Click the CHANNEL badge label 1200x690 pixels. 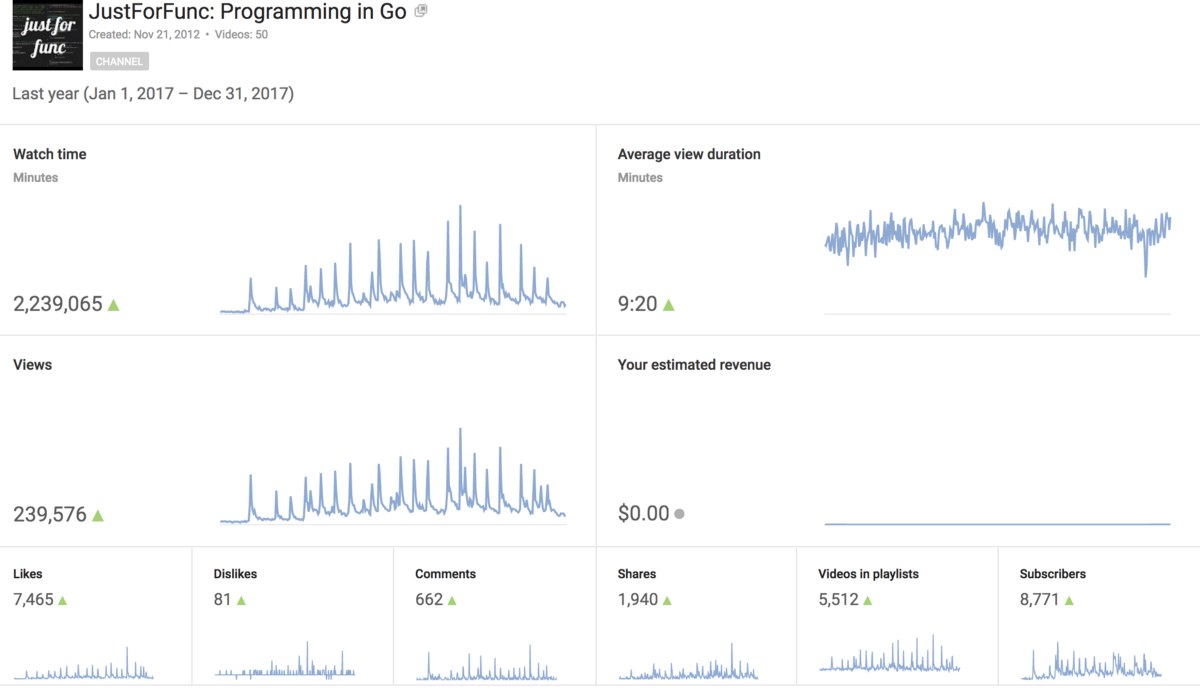click(x=119, y=61)
